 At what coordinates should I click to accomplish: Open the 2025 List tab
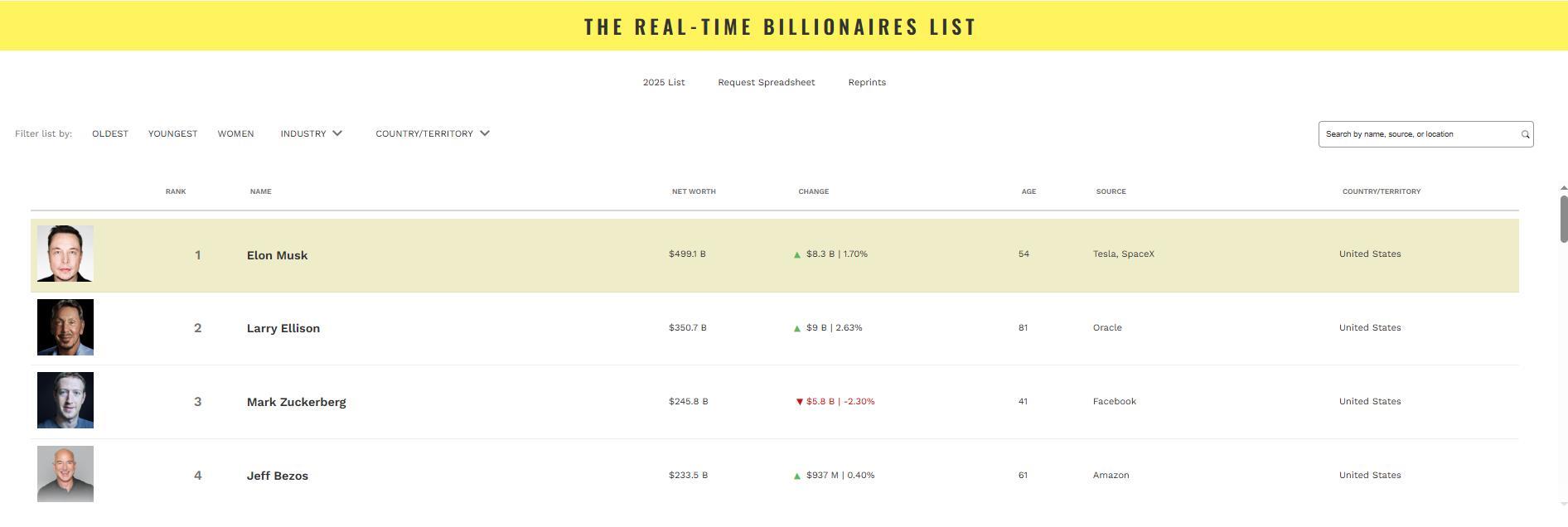click(664, 82)
